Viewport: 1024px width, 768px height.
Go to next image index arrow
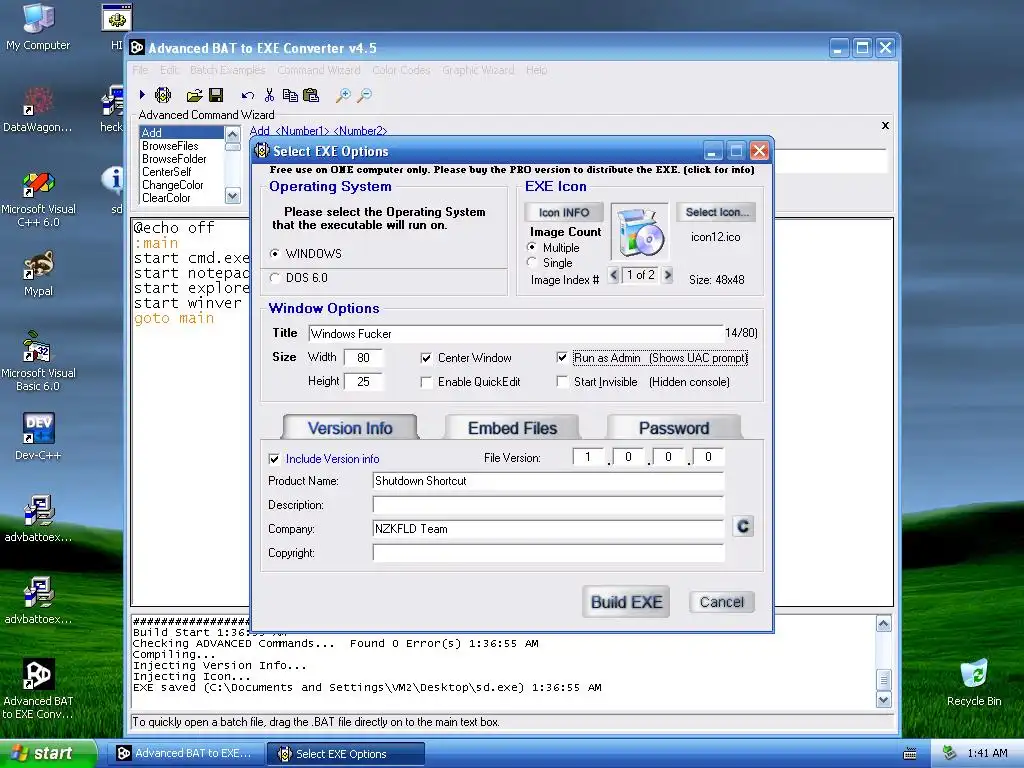click(x=667, y=275)
